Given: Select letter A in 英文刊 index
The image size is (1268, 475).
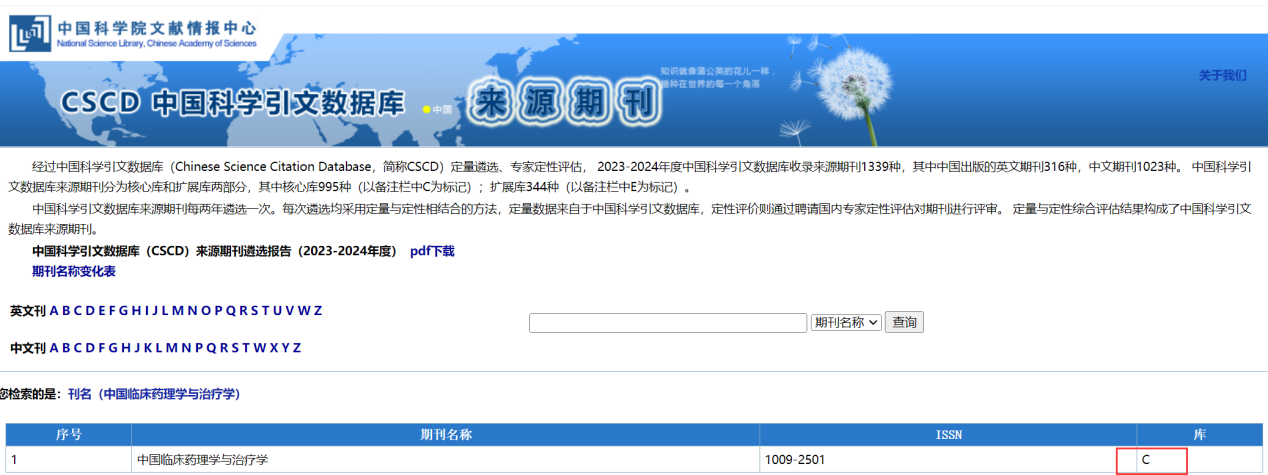Looking at the screenshot, I should point(54,311).
